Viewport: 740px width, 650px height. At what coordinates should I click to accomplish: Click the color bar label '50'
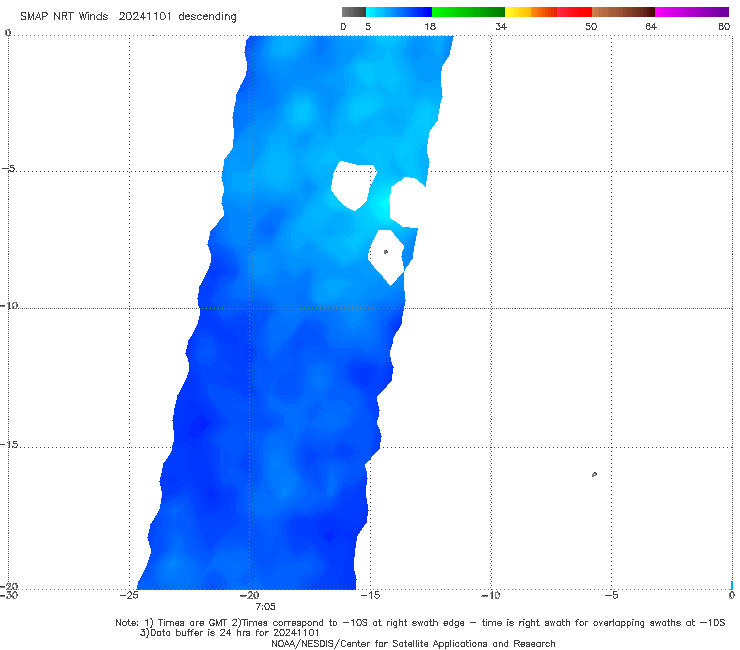[x=591, y=26]
